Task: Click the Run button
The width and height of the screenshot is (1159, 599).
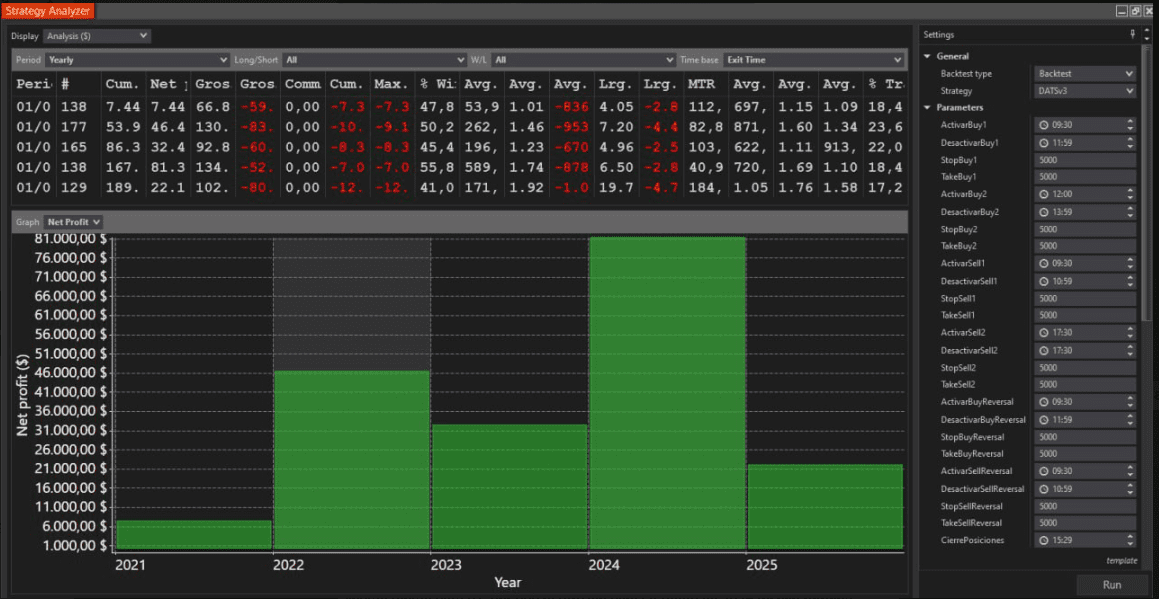Action: tap(1112, 584)
